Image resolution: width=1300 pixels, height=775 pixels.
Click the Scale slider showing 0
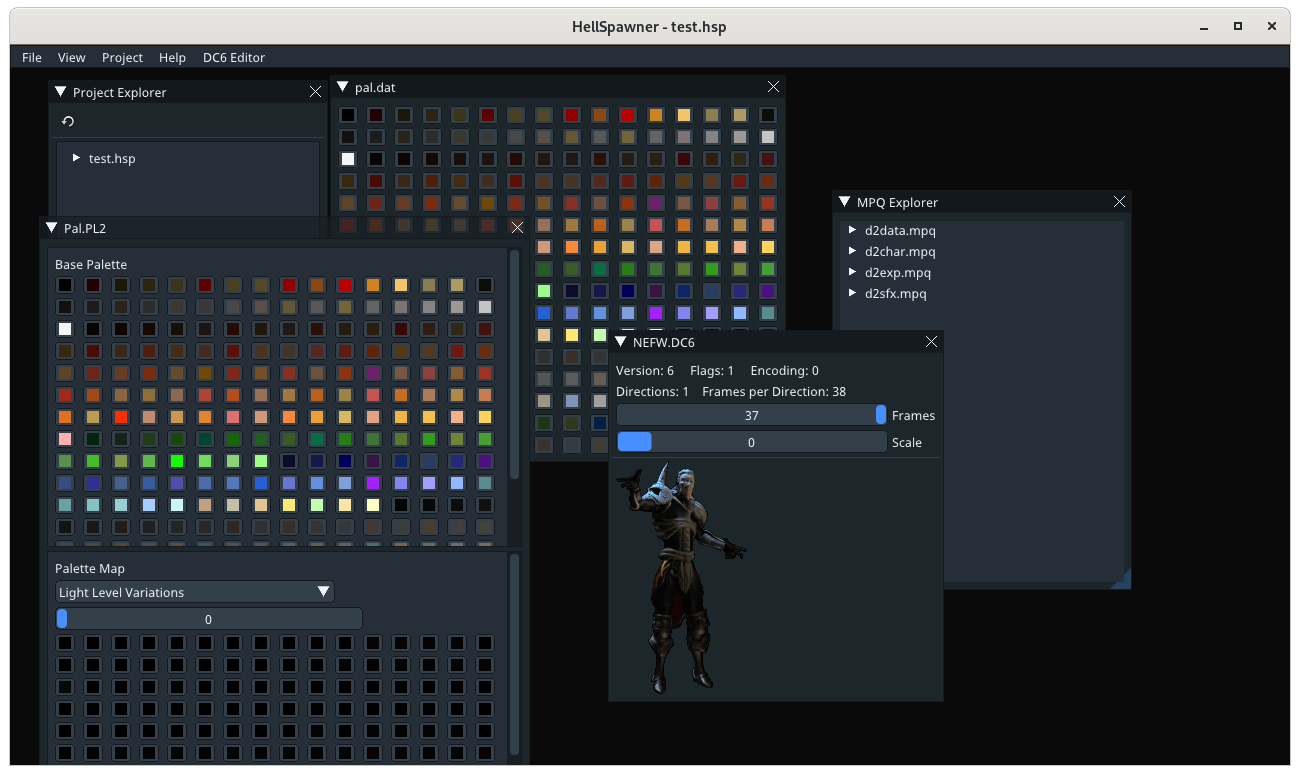[x=751, y=442]
